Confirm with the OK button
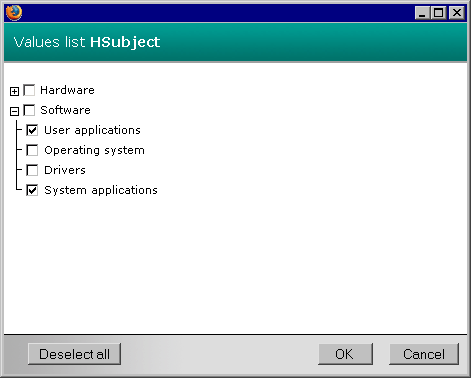 [345, 354]
